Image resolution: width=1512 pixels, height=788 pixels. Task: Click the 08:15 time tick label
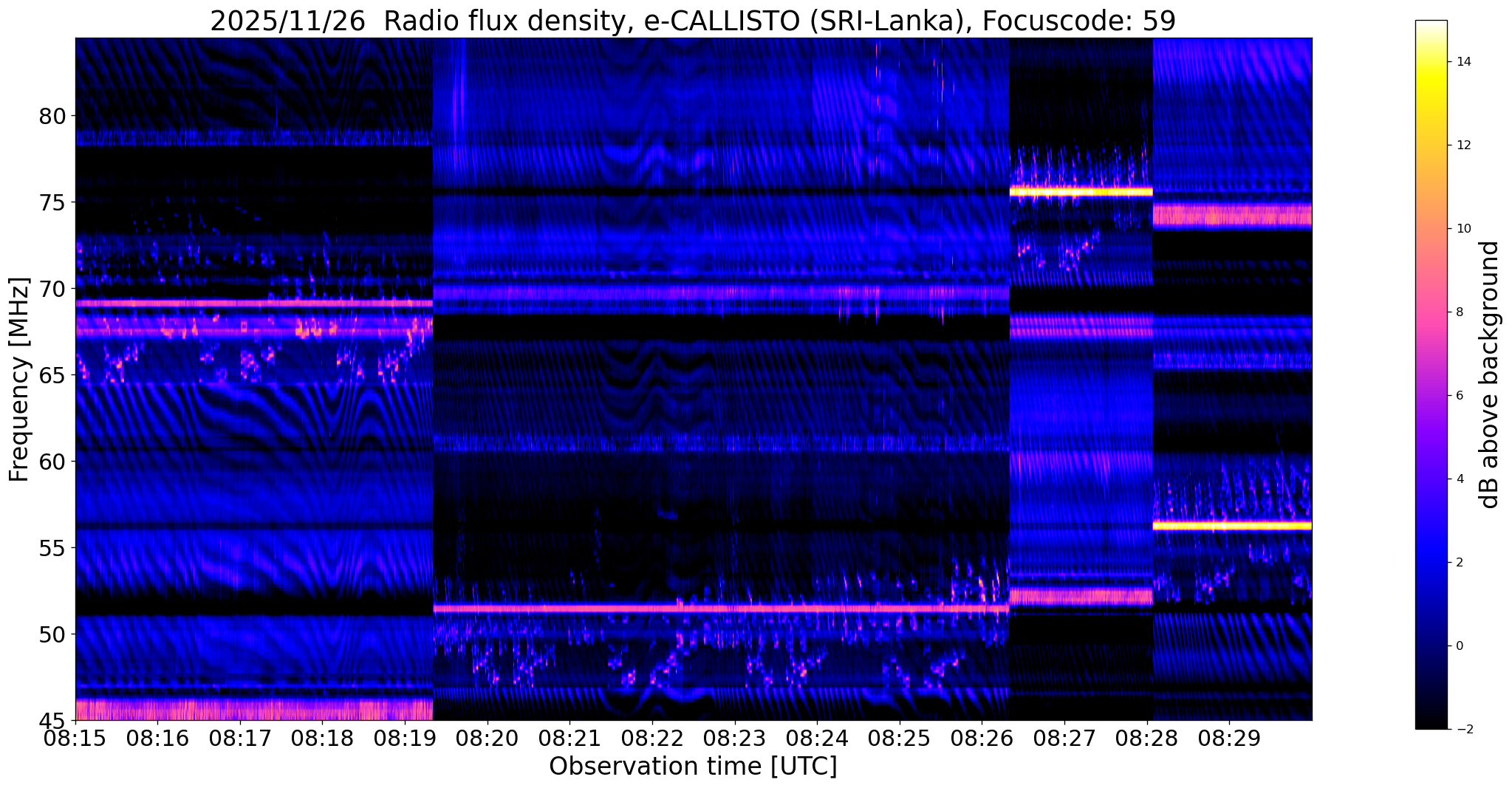(76, 738)
